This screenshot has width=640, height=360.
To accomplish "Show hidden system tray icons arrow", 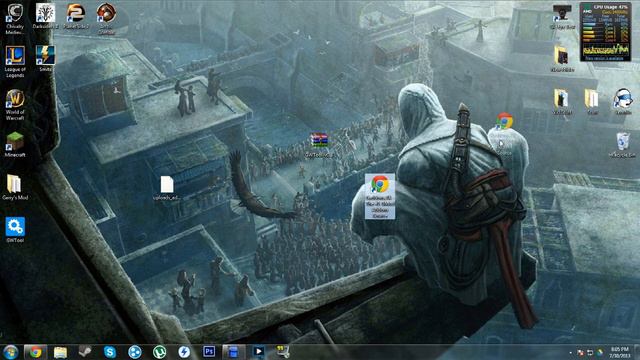I will coord(570,353).
